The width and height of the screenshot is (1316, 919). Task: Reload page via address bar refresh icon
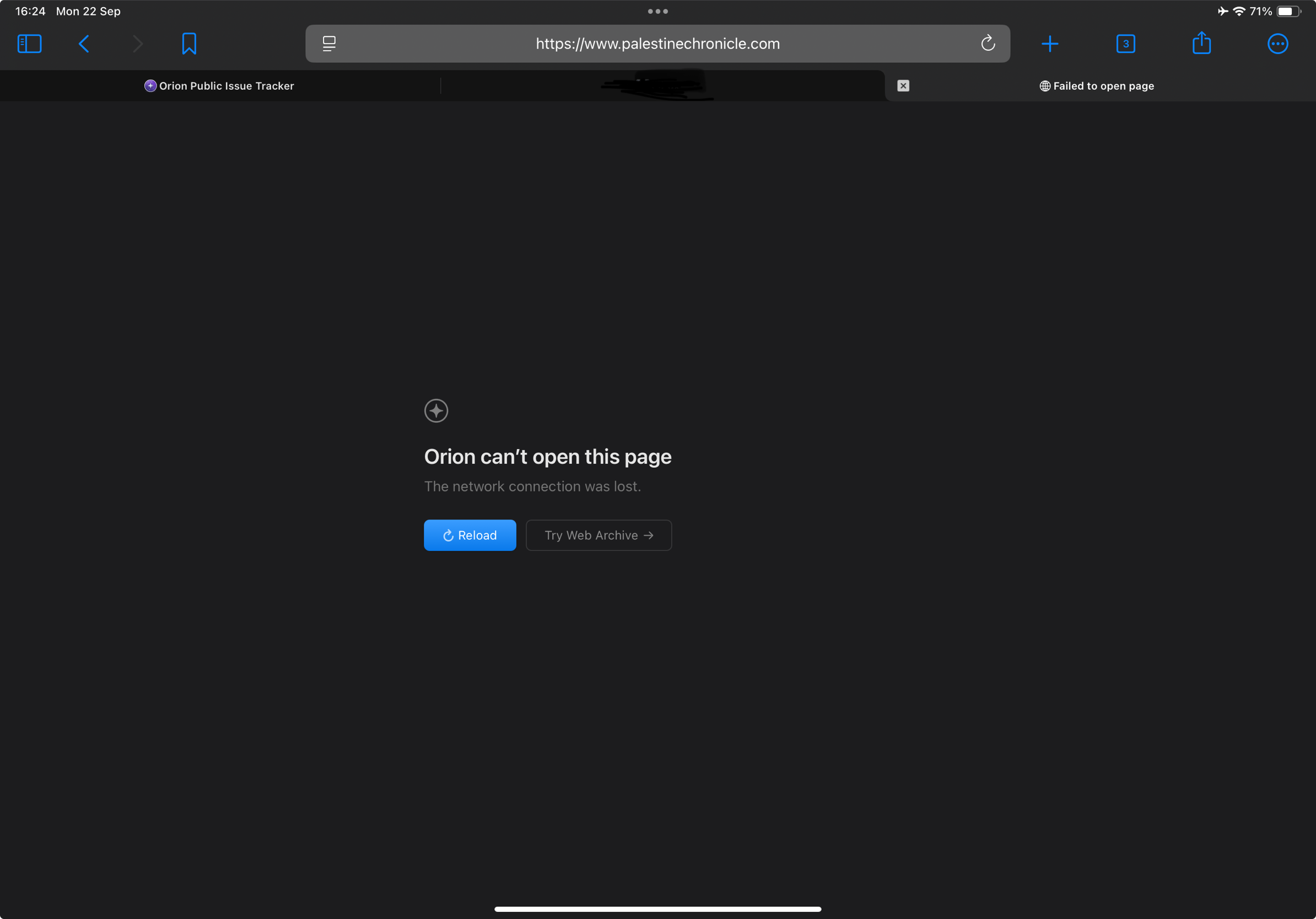tap(988, 44)
